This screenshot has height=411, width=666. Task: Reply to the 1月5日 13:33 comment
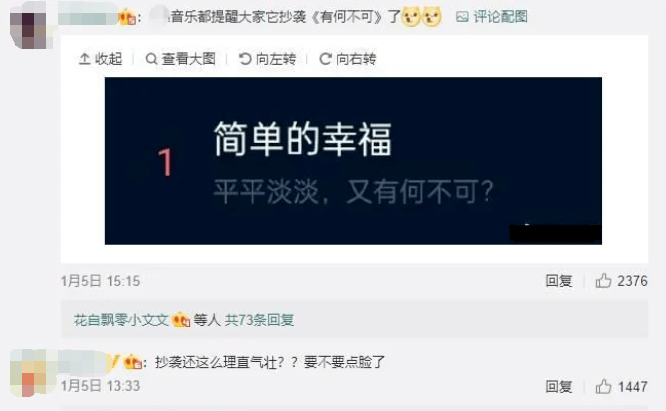point(559,386)
